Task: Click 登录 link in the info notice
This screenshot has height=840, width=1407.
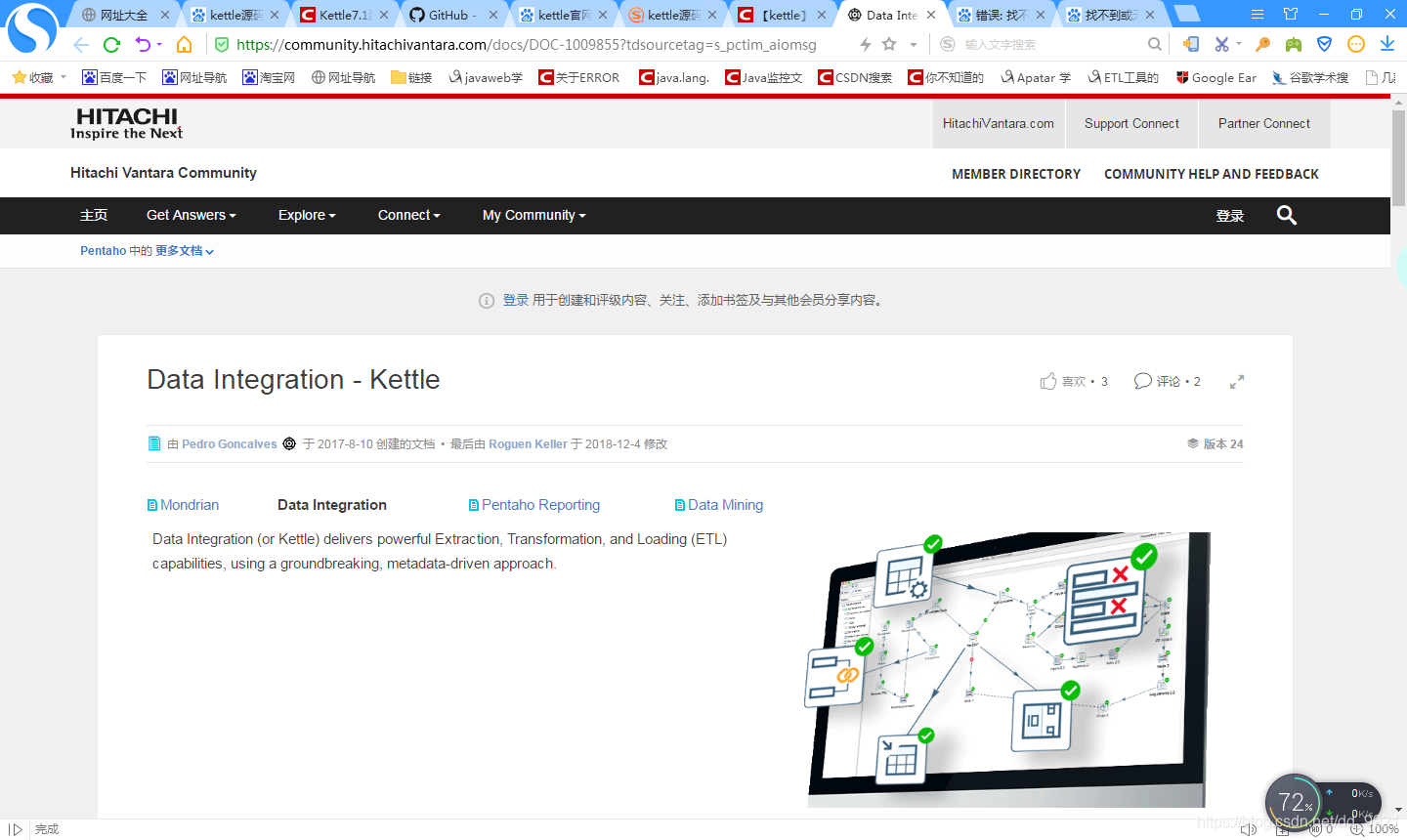Action: coord(516,301)
